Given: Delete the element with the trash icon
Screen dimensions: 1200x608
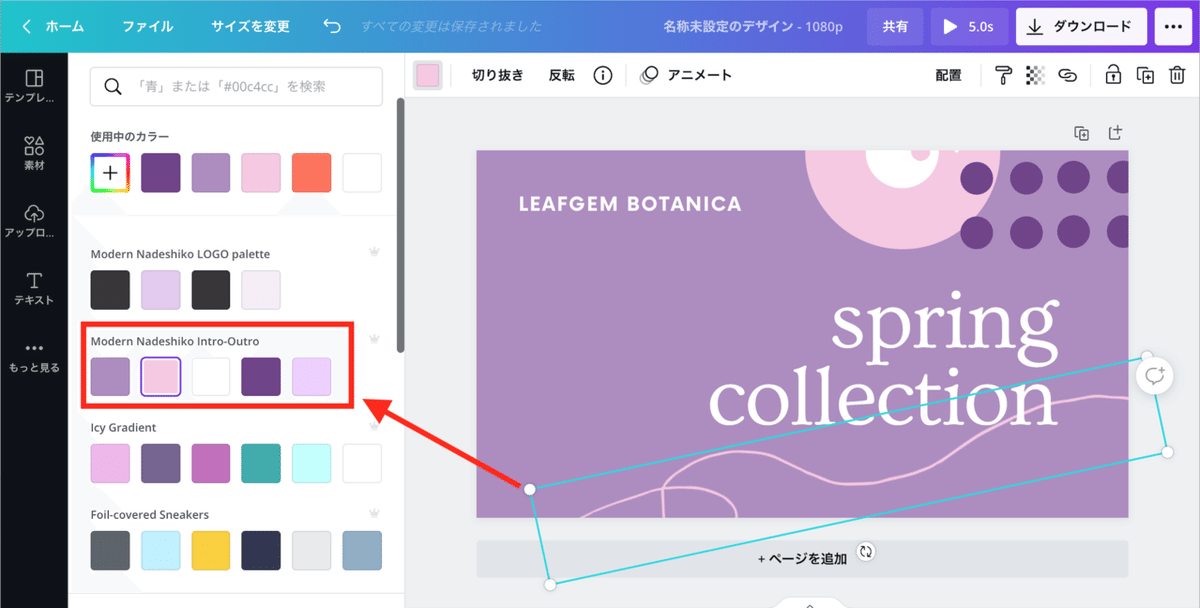Looking at the screenshot, I should coord(1177,75).
